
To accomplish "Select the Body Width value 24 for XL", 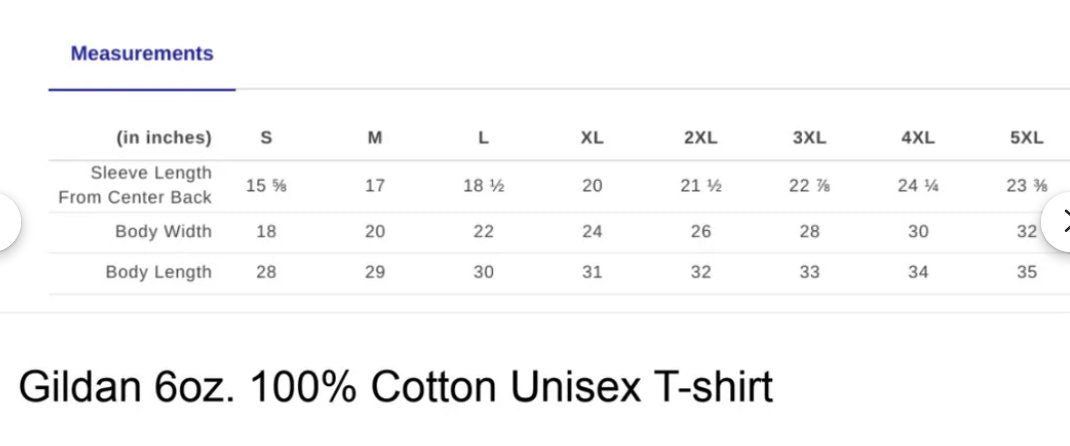I will pyautogui.click(x=592, y=232).
